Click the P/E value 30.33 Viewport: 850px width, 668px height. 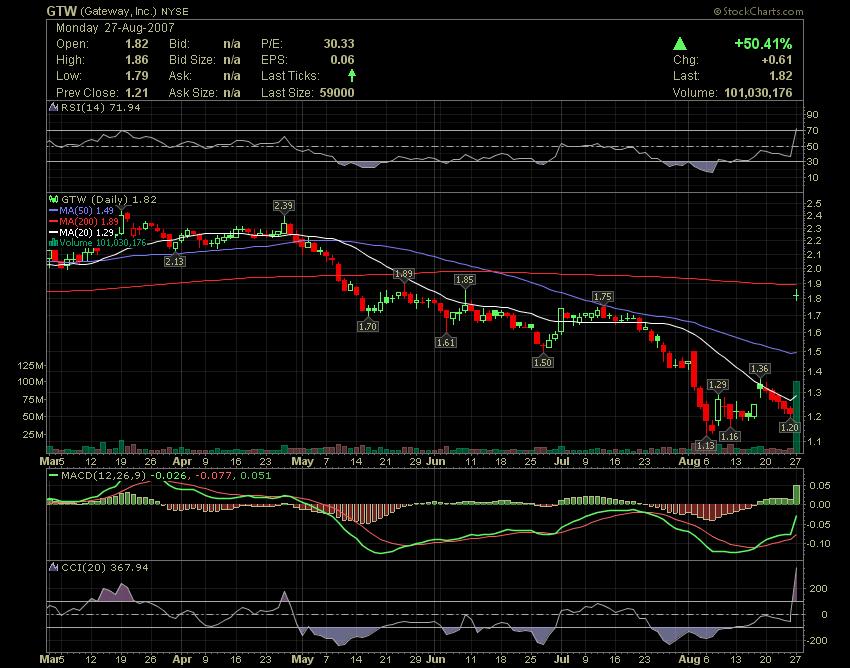click(339, 43)
